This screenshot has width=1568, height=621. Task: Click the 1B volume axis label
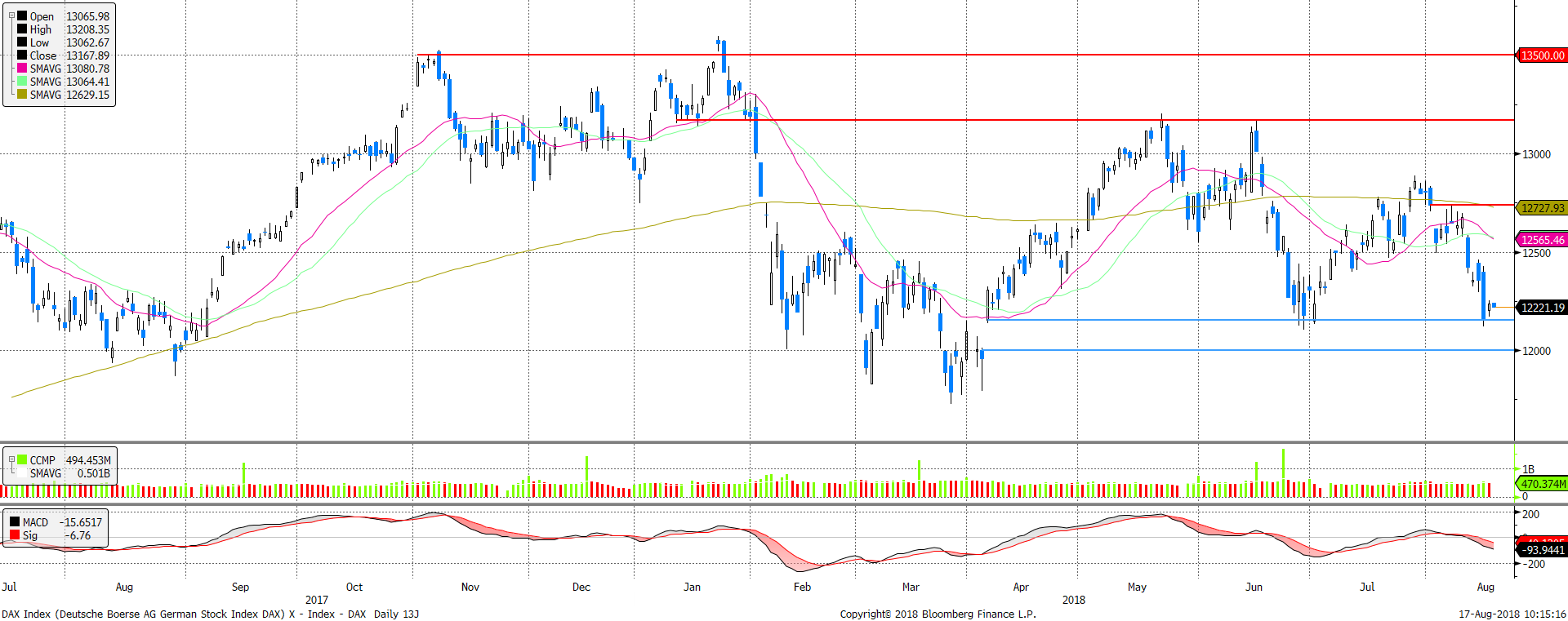pyautogui.click(x=1528, y=469)
